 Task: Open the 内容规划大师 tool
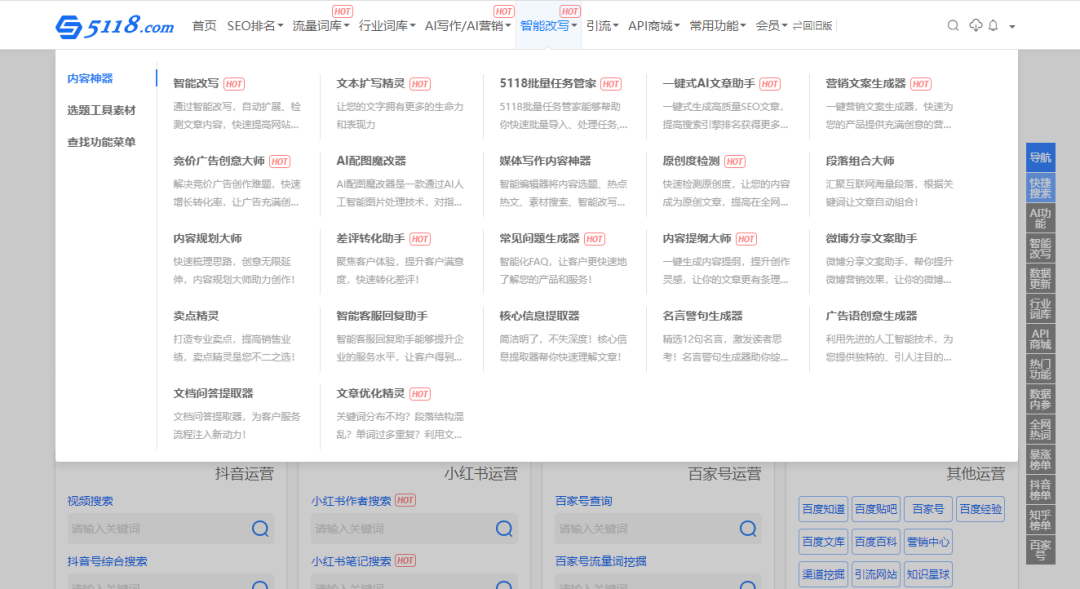point(207,238)
